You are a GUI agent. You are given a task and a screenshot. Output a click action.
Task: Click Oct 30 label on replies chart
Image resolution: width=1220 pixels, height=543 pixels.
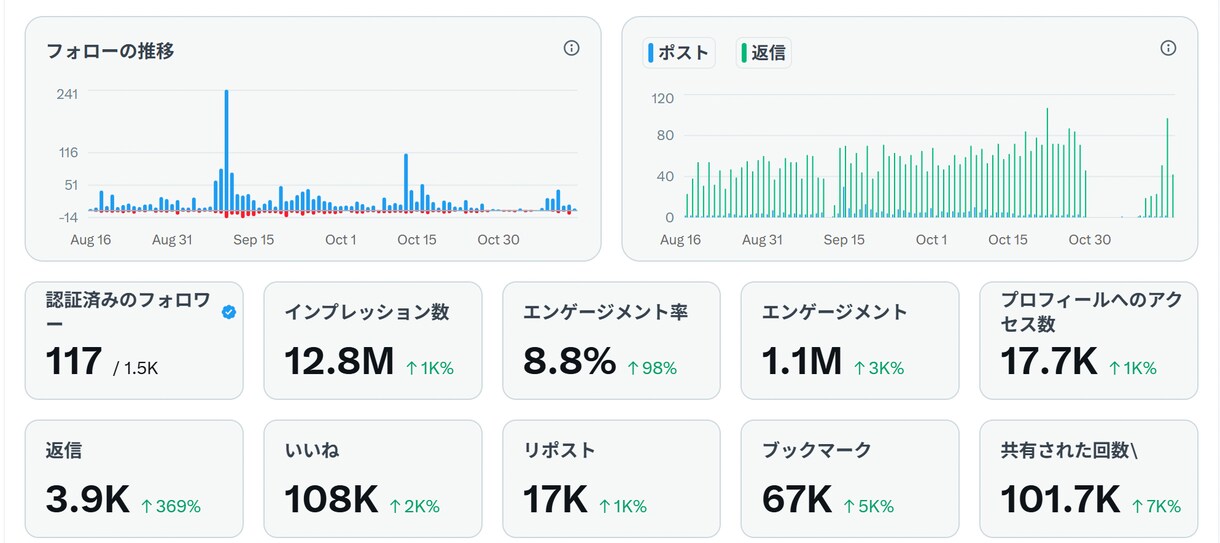coord(1090,240)
